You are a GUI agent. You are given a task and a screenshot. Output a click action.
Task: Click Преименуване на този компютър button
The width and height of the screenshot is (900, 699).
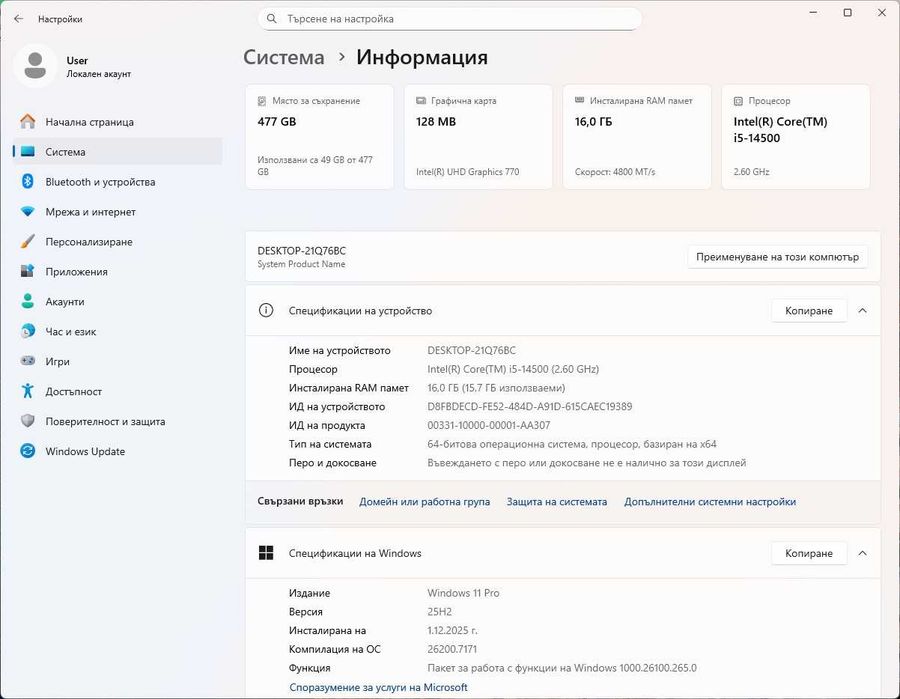tap(777, 257)
